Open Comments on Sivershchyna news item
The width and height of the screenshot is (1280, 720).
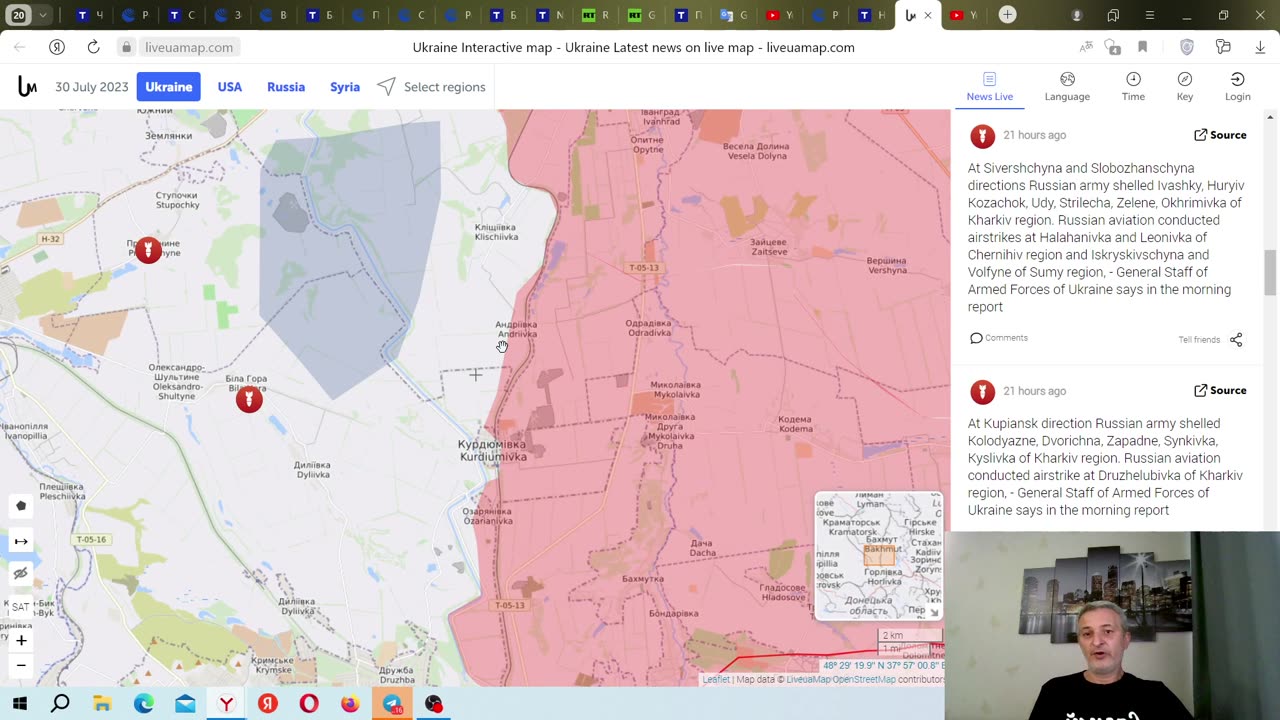(x=999, y=338)
